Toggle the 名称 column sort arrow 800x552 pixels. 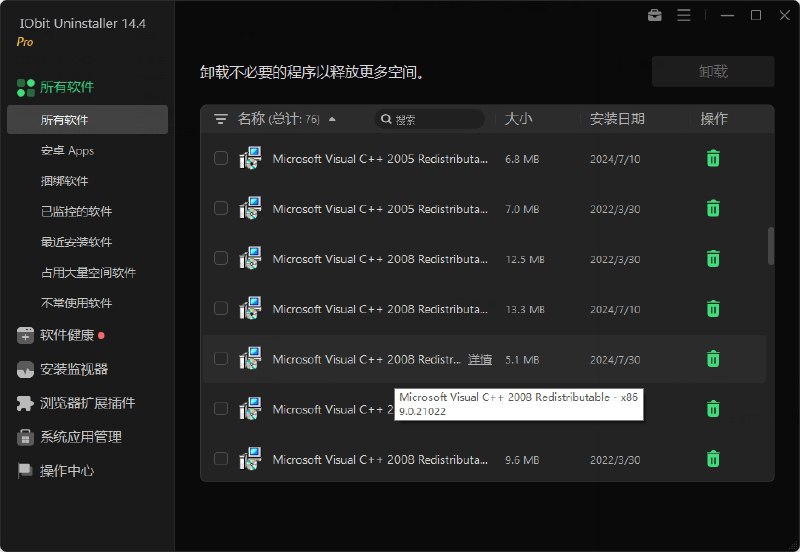pos(332,119)
